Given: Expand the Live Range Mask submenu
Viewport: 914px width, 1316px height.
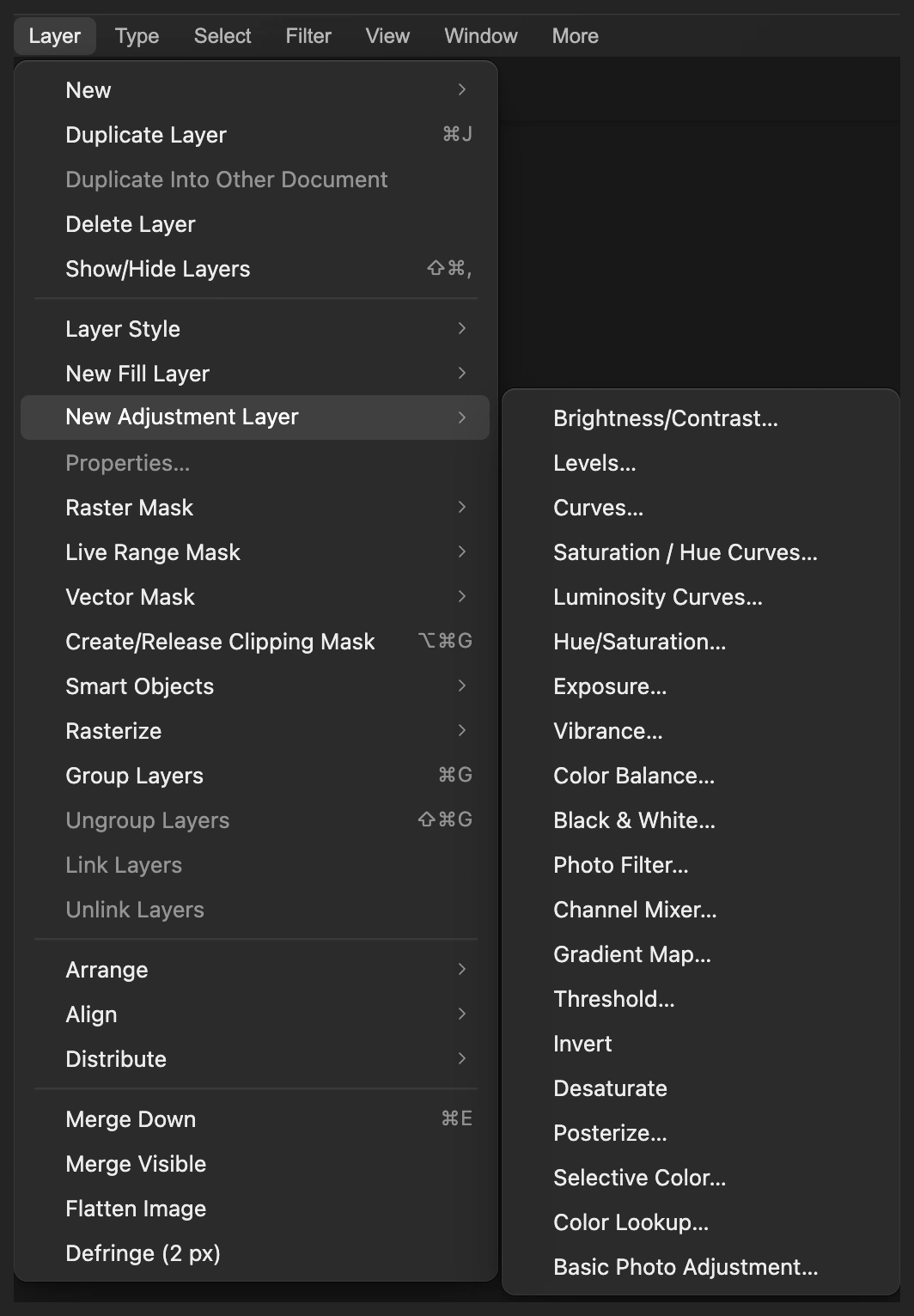Looking at the screenshot, I should tap(255, 552).
